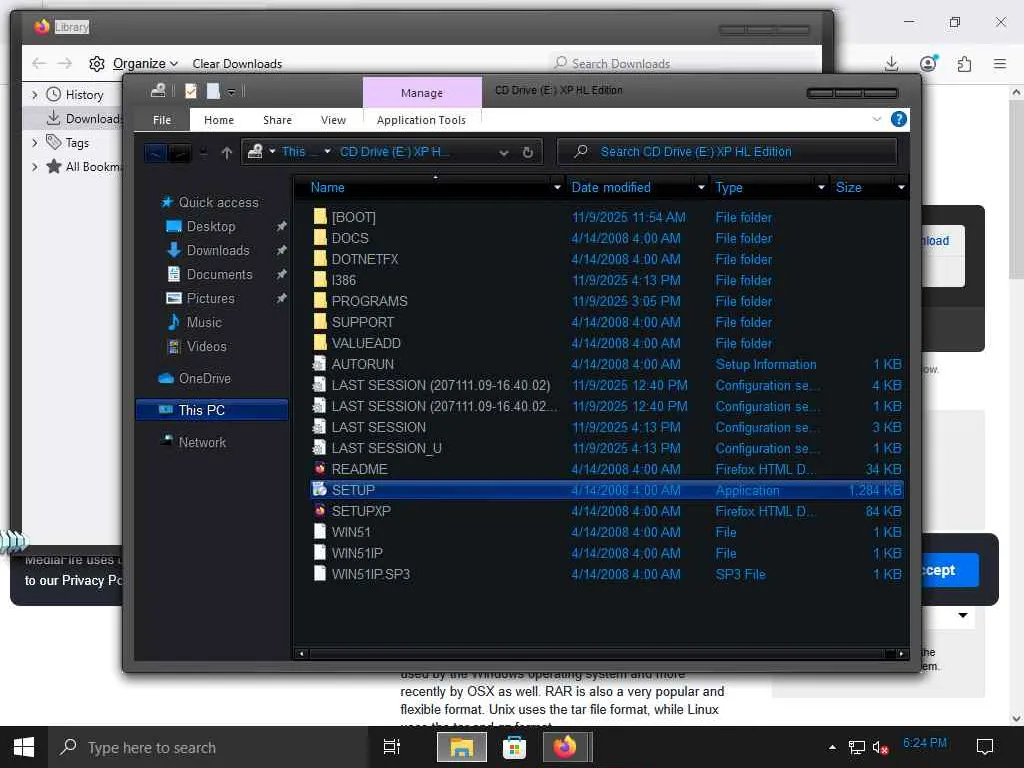The height and width of the screenshot is (768, 1024).
Task: Open Task View on taskbar
Action: (x=392, y=747)
